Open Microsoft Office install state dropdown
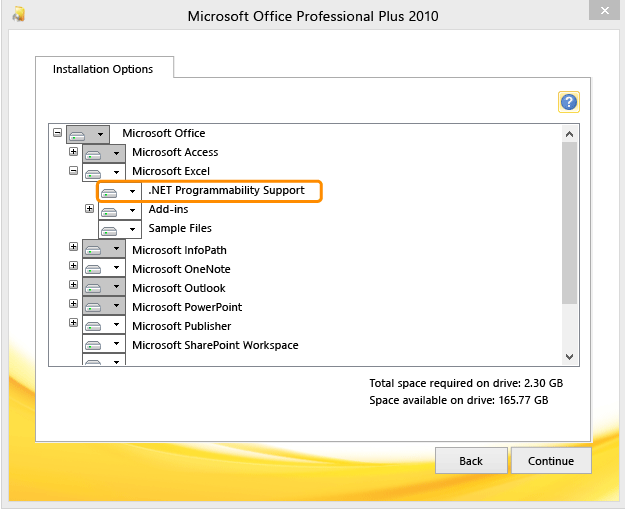The height and width of the screenshot is (509, 625). (x=88, y=134)
